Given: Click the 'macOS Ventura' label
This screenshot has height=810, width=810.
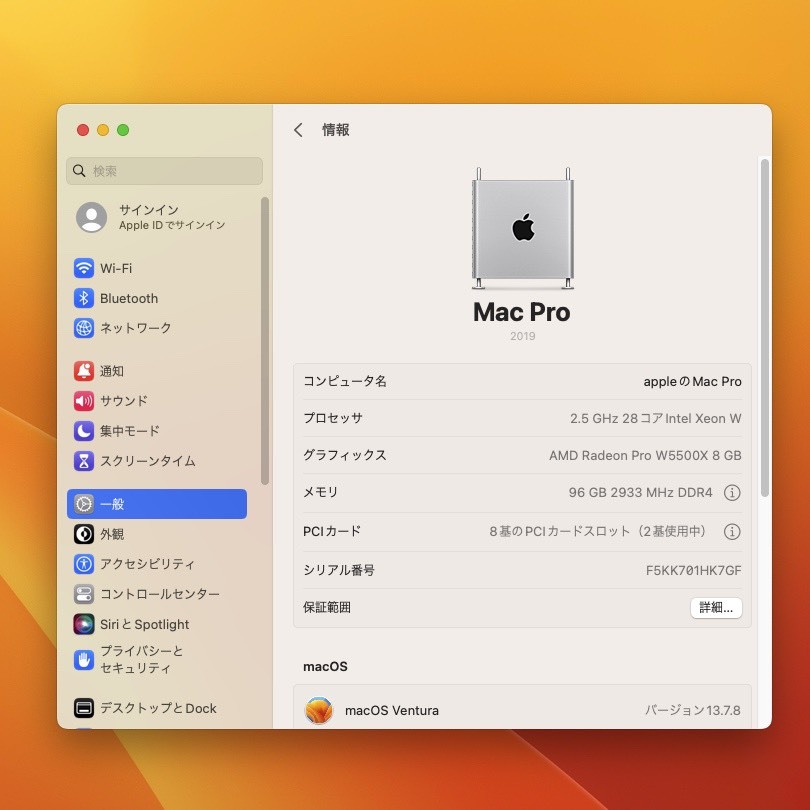Looking at the screenshot, I should click(392, 711).
